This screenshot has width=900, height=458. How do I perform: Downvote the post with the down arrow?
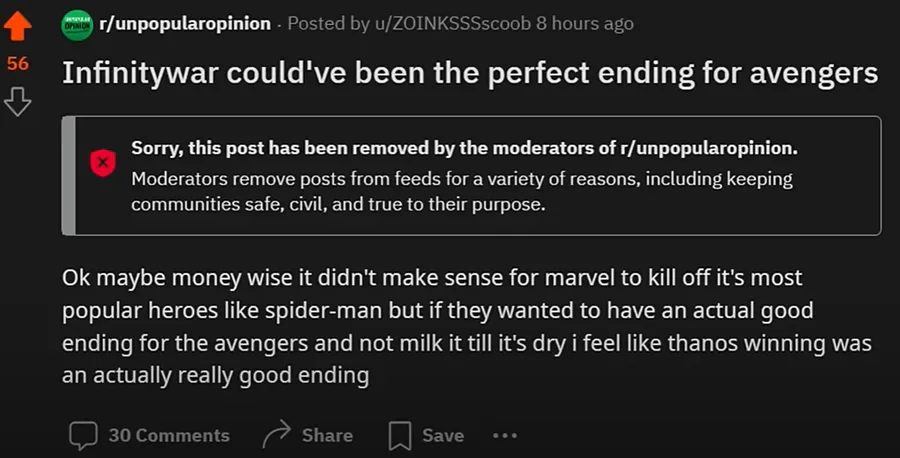pyautogui.click(x=18, y=102)
